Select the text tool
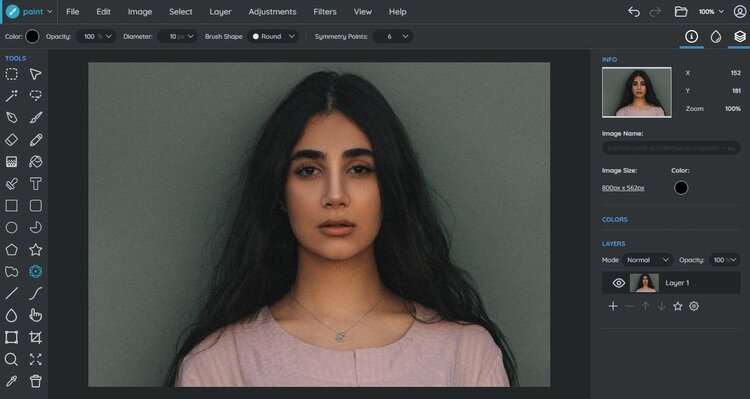The width and height of the screenshot is (750, 399). point(35,184)
